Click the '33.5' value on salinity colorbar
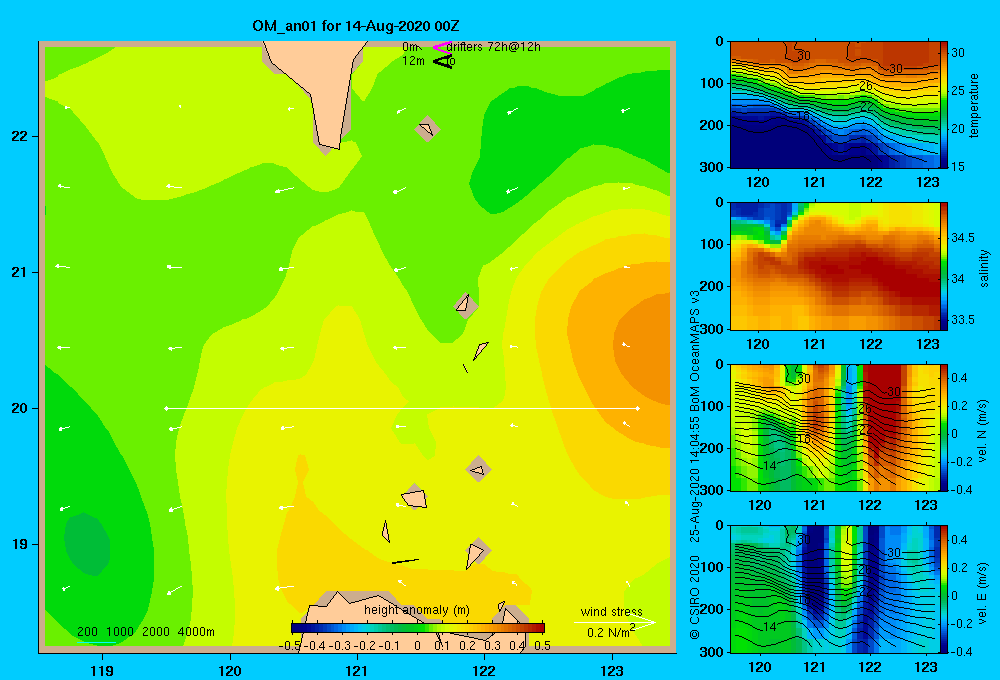This screenshot has width=1000, height=680. click(x=962, y=320)
